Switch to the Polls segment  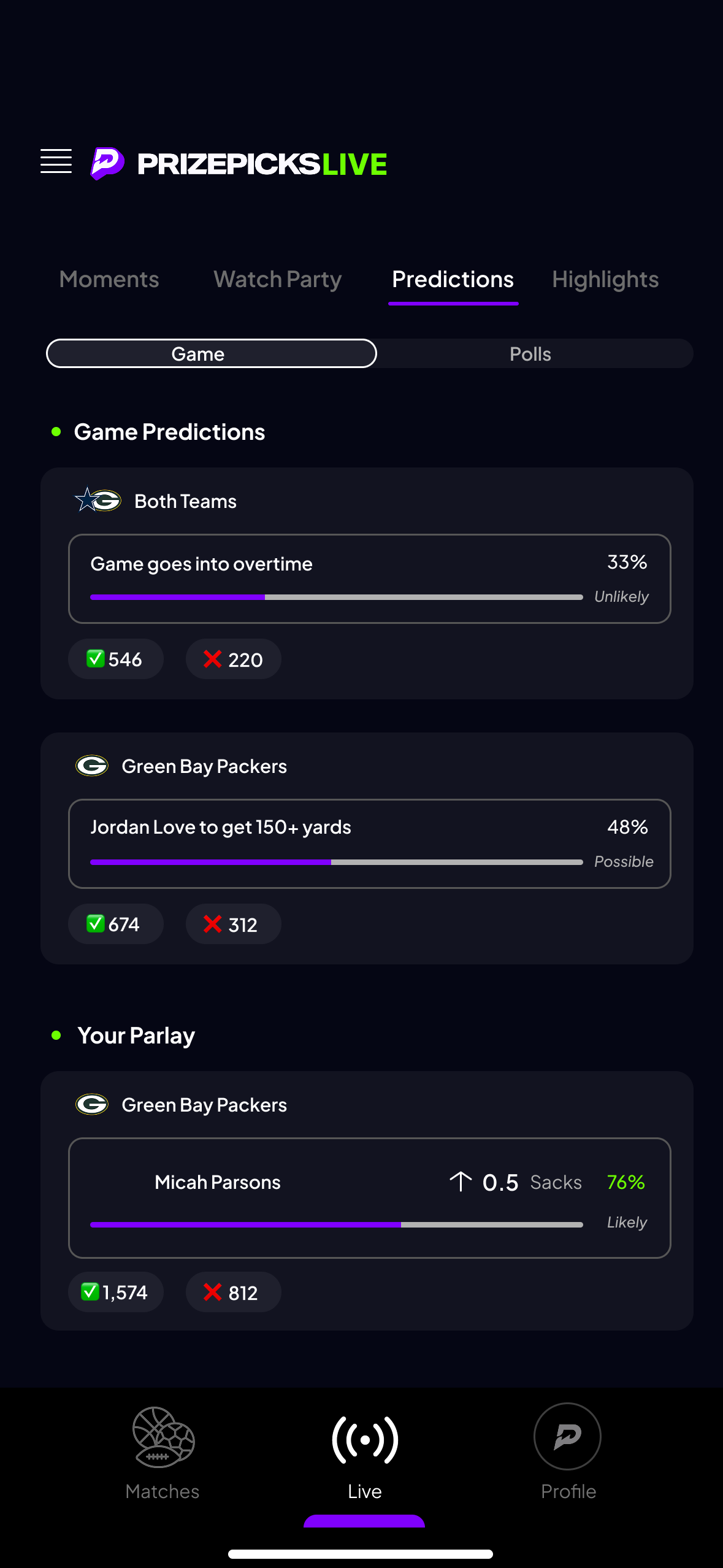click(530, 354)
